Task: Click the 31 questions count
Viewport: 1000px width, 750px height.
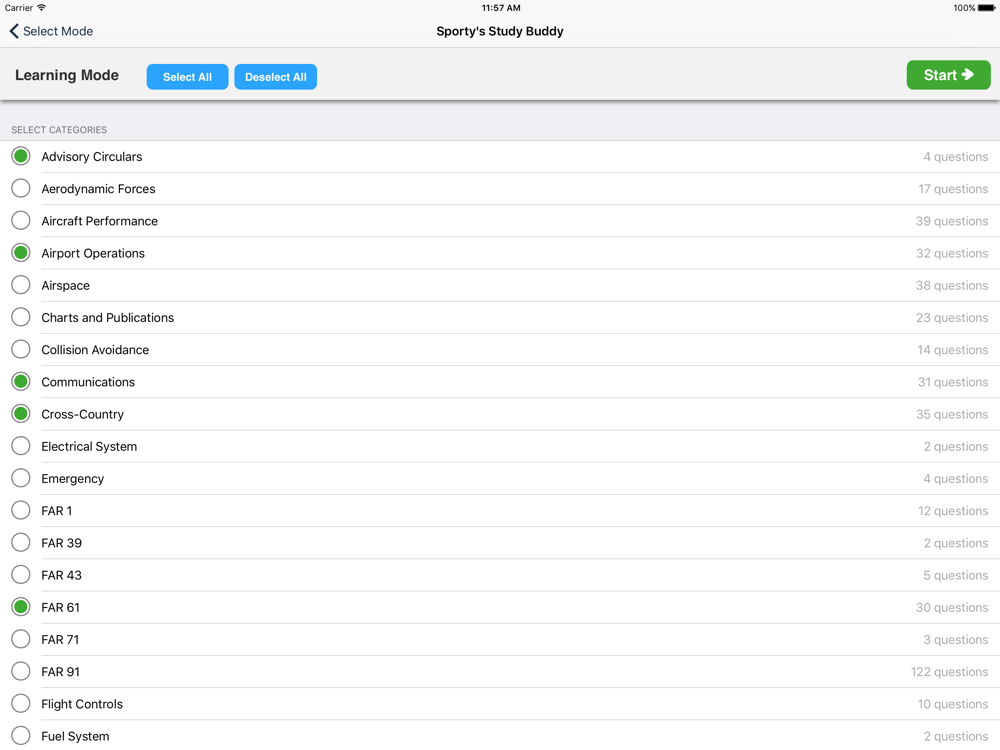Action: click(x=953, y=382)
